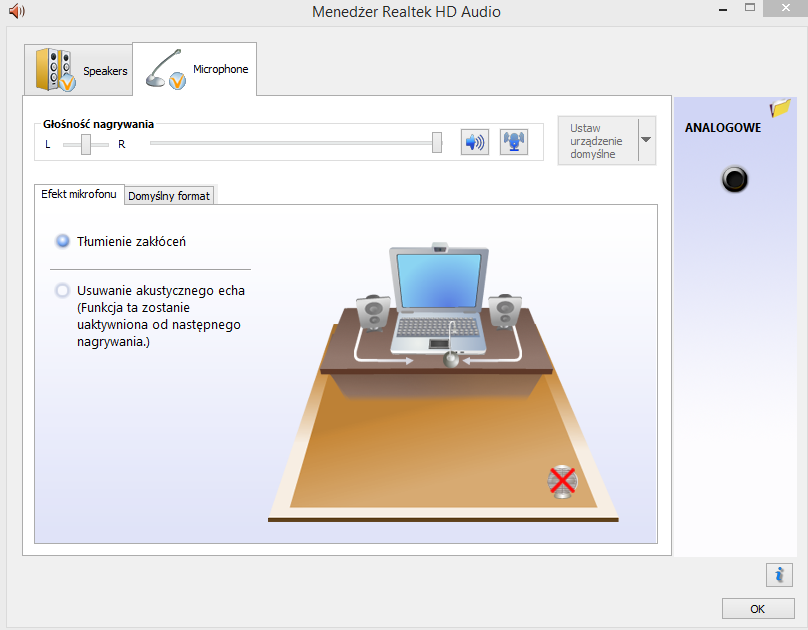Enable Tłumienie zakłóceń option

tap(63, 241)
